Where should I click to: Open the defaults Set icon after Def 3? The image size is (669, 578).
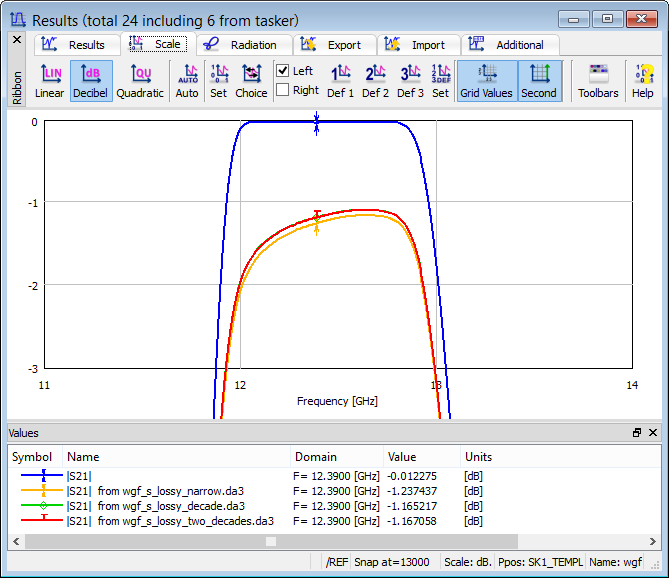441,81
